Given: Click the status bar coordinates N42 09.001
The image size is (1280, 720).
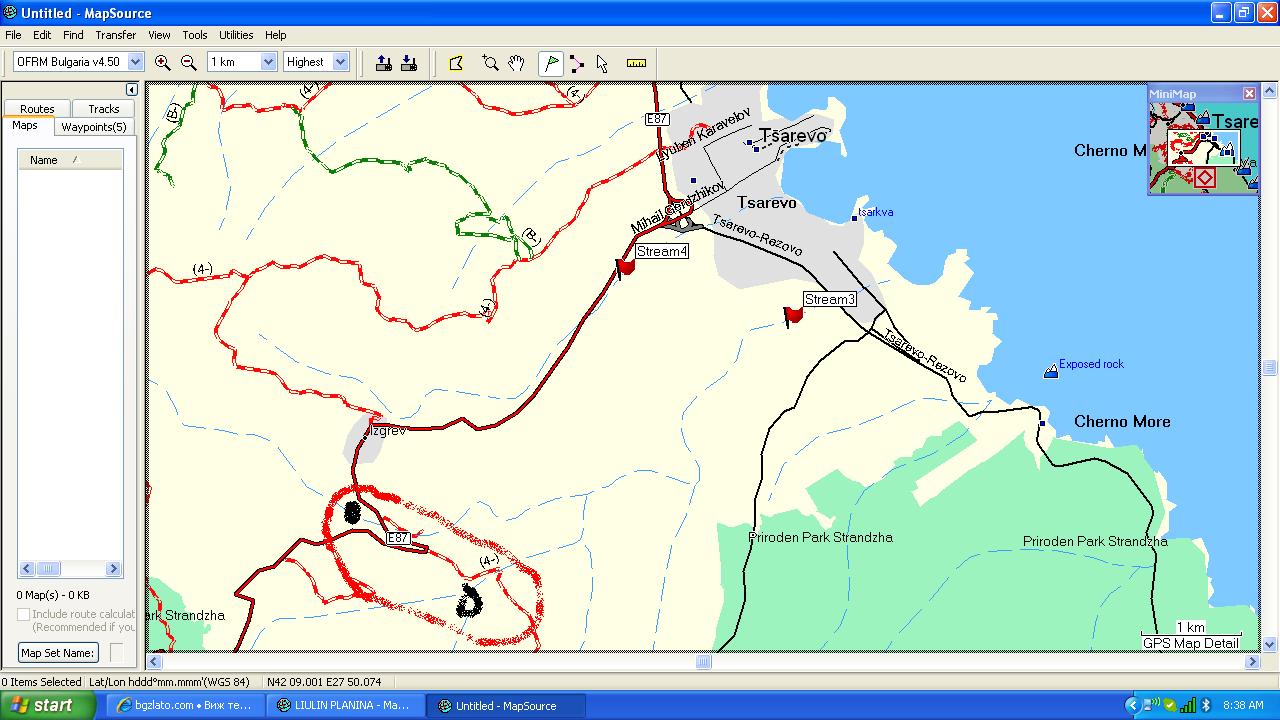Looking at the screenshot, I should 324,682.
